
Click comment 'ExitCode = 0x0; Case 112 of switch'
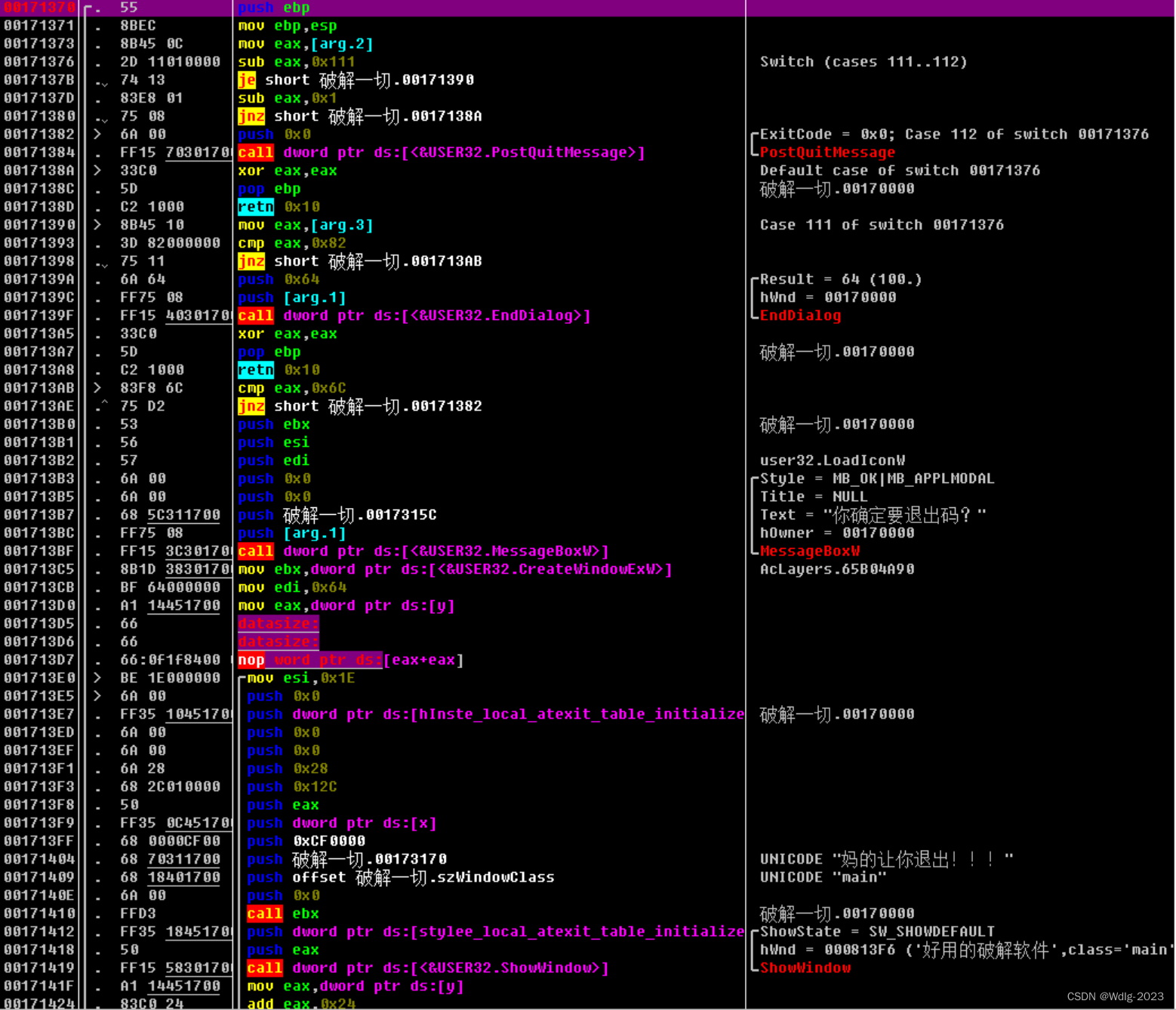954,134
